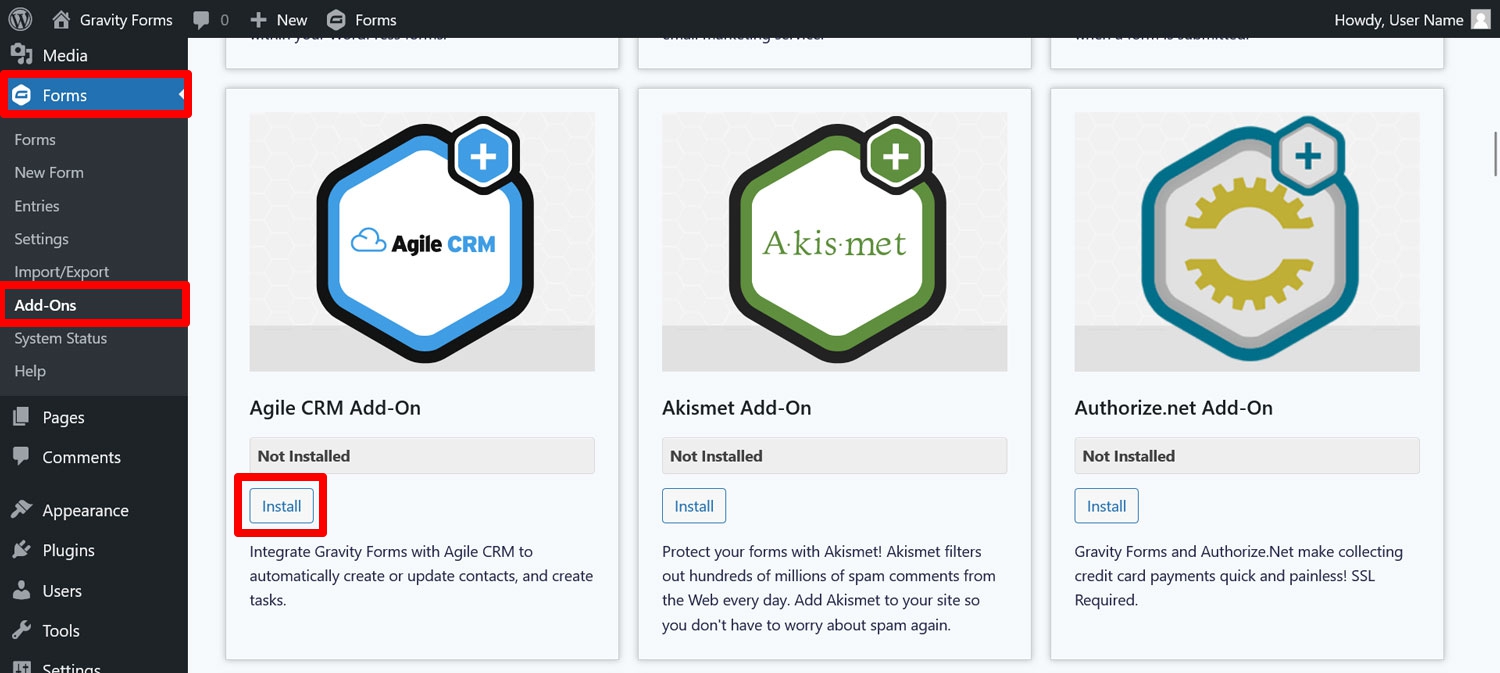
Task: Click the Comments sidebar icon
Action: pyautogui.click(x=21, y=457)
